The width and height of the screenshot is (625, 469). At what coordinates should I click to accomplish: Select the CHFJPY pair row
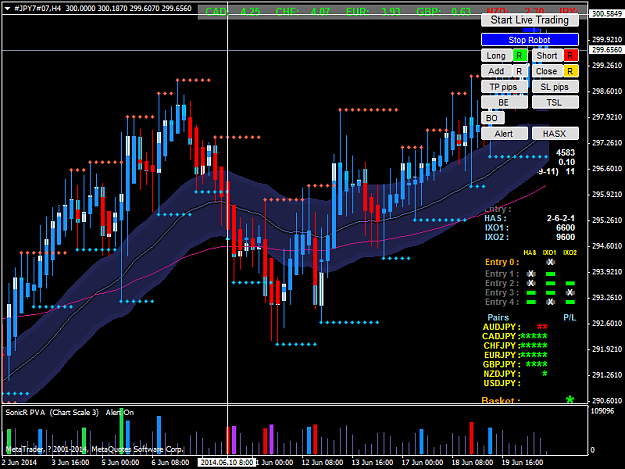click(515, 345)
